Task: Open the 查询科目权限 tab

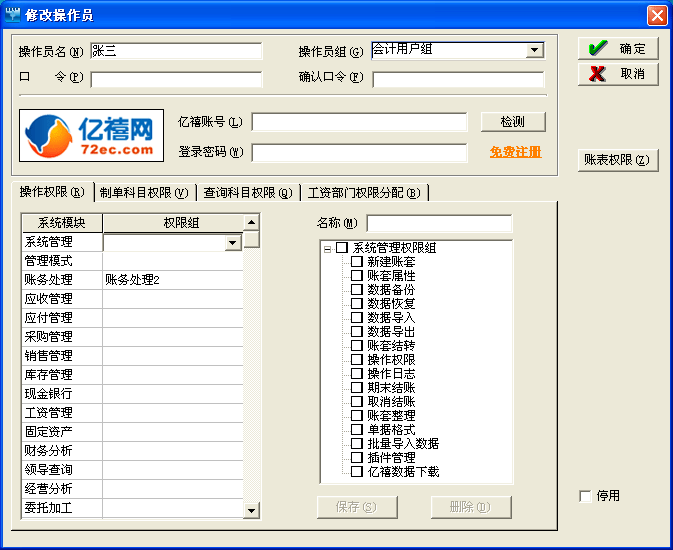Action: coord(247,192)
